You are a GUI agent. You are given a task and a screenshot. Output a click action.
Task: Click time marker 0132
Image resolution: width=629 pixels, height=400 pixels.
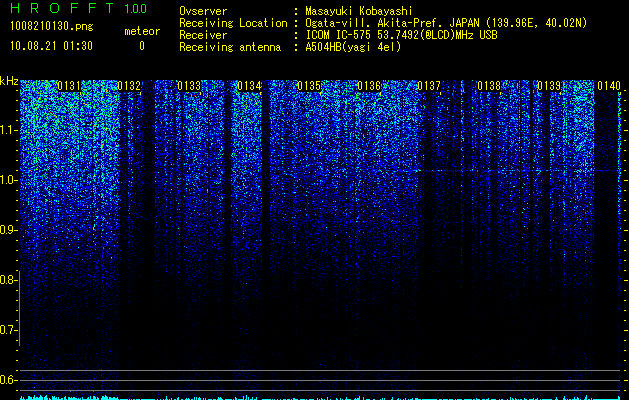click(x=129, y=86)
